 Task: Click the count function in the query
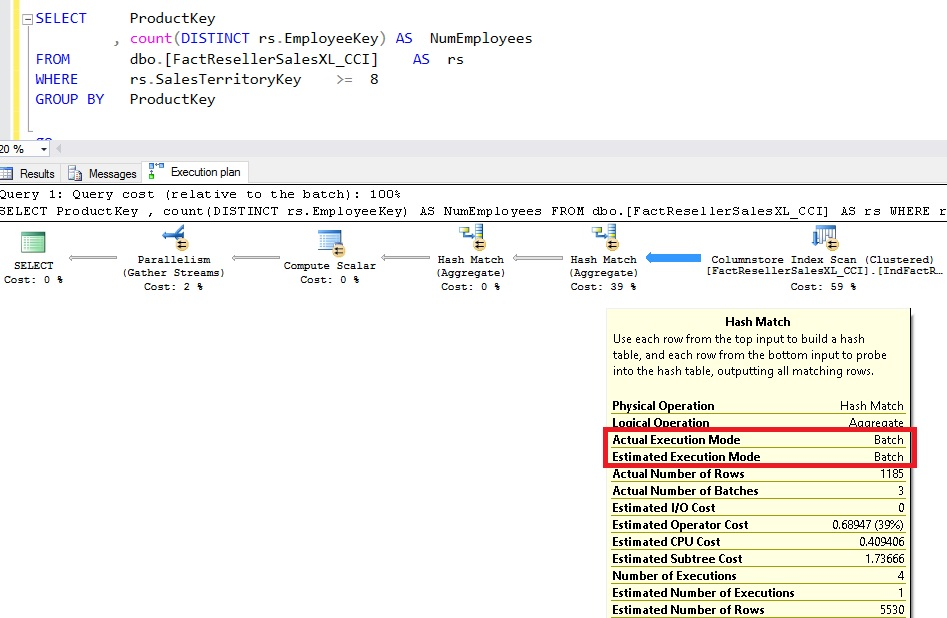pos(150,39)
